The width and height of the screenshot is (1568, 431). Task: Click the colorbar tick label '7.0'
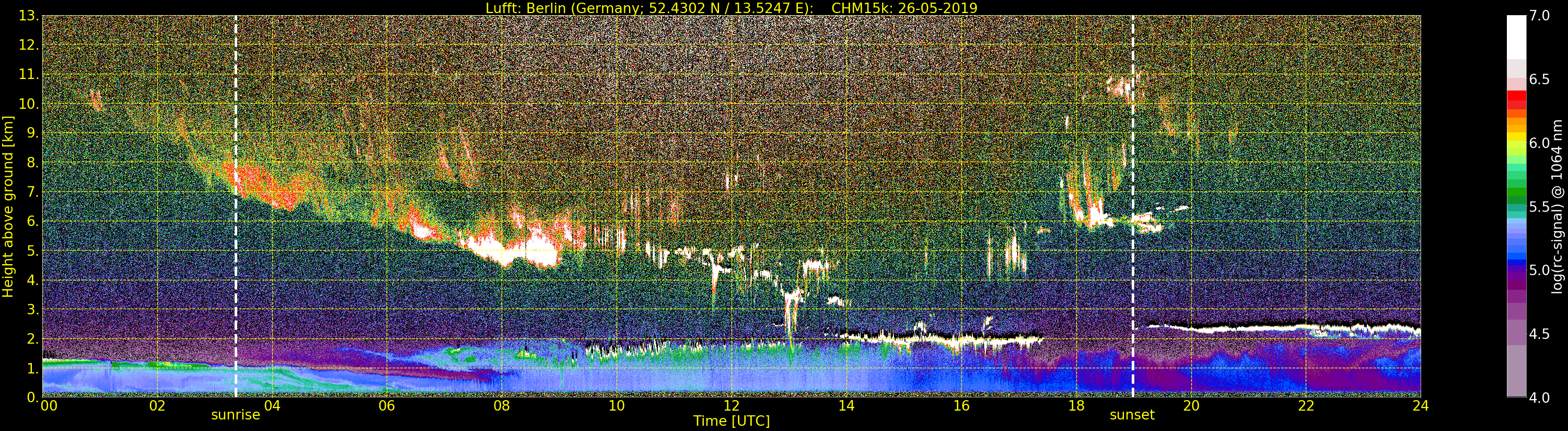1539,16
